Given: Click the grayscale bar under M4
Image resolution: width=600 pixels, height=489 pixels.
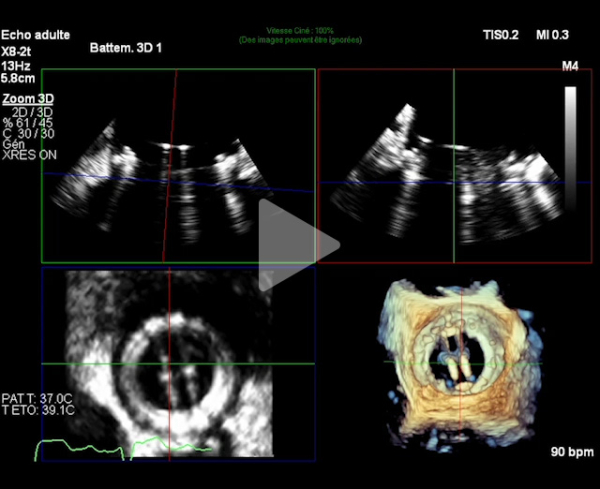Looking at the screenshot, I should tap(570, 132).
